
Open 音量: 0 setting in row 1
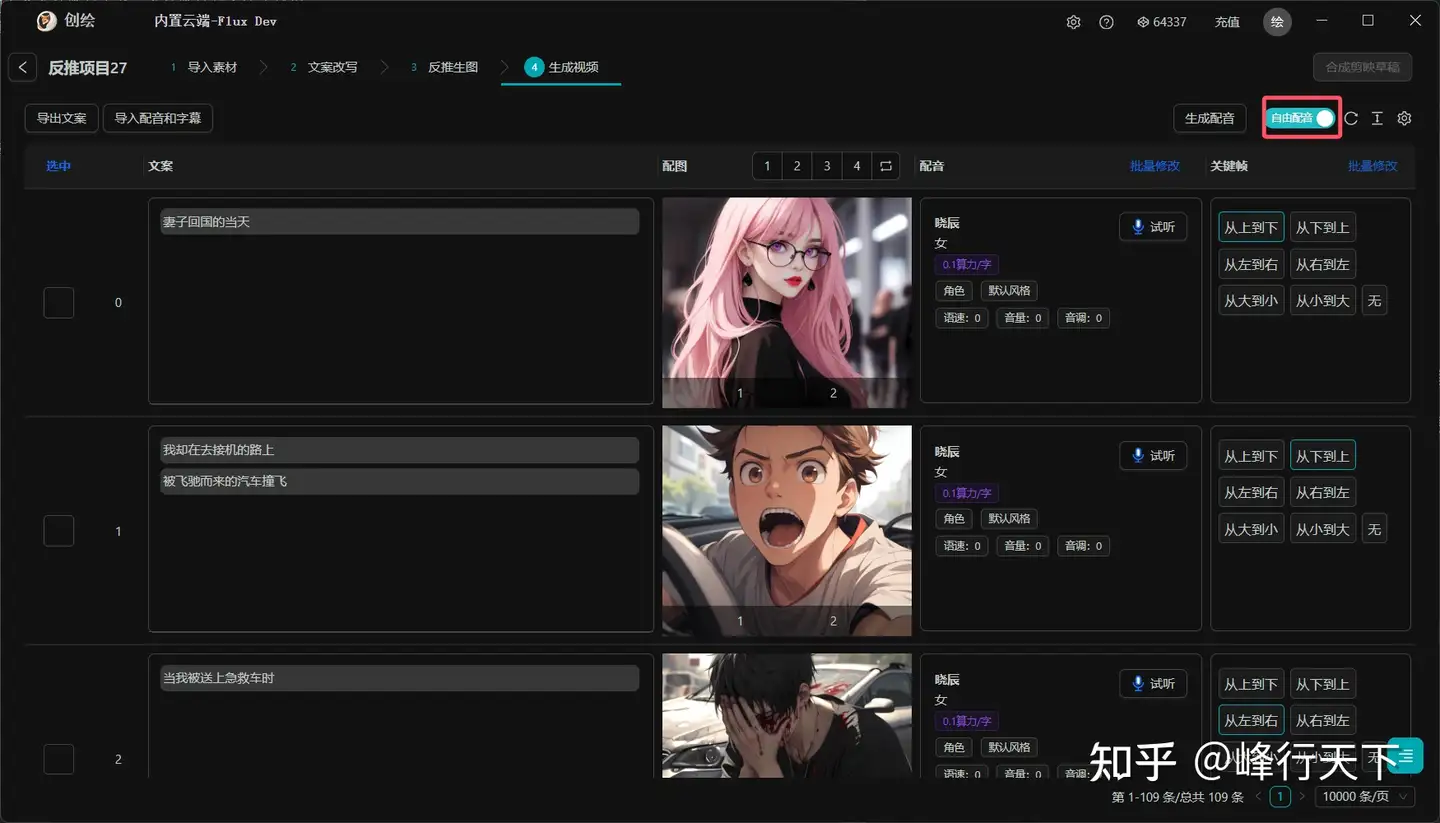click(x=1023, y=546)
